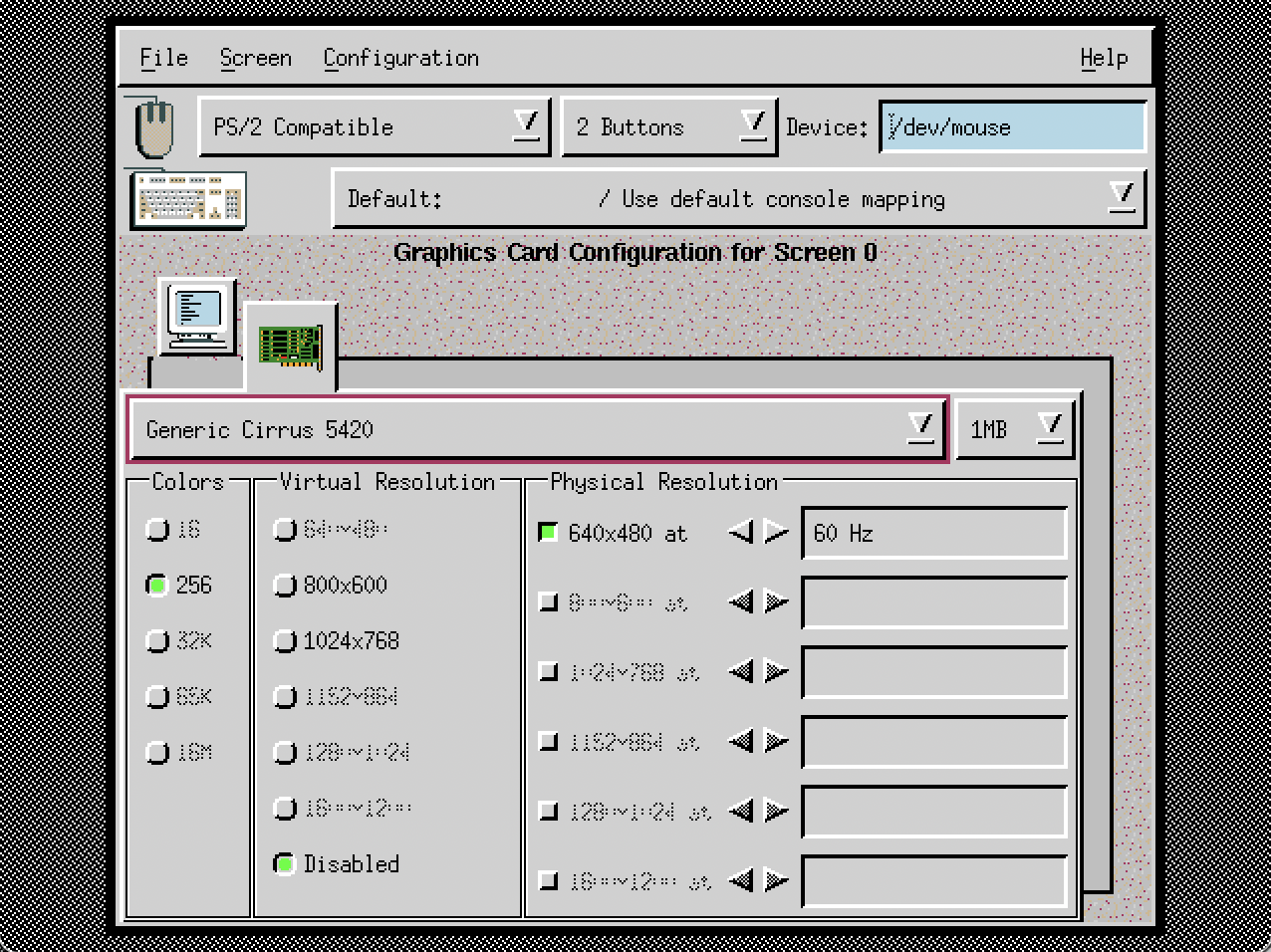Viewport: 1271px width, 952px height.
Task: Click the mouse configuration icon
Action: (154, 127)
